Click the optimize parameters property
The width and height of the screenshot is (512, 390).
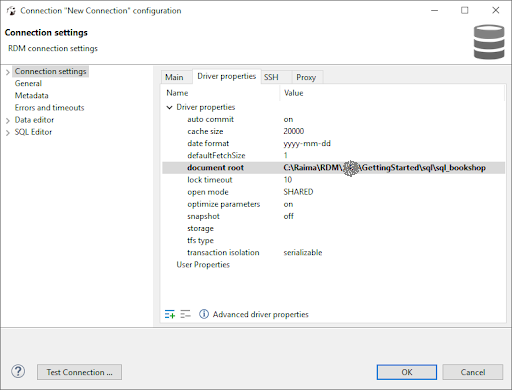(x=224, y=204)
